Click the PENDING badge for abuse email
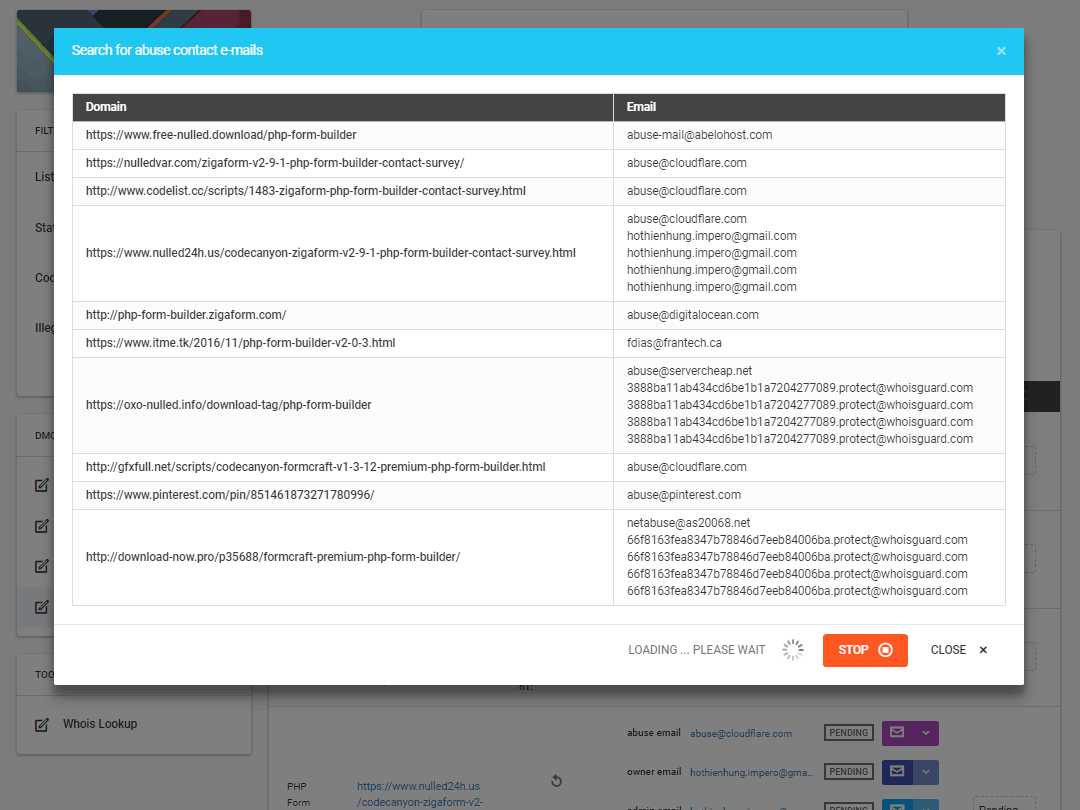 point(849,733)
